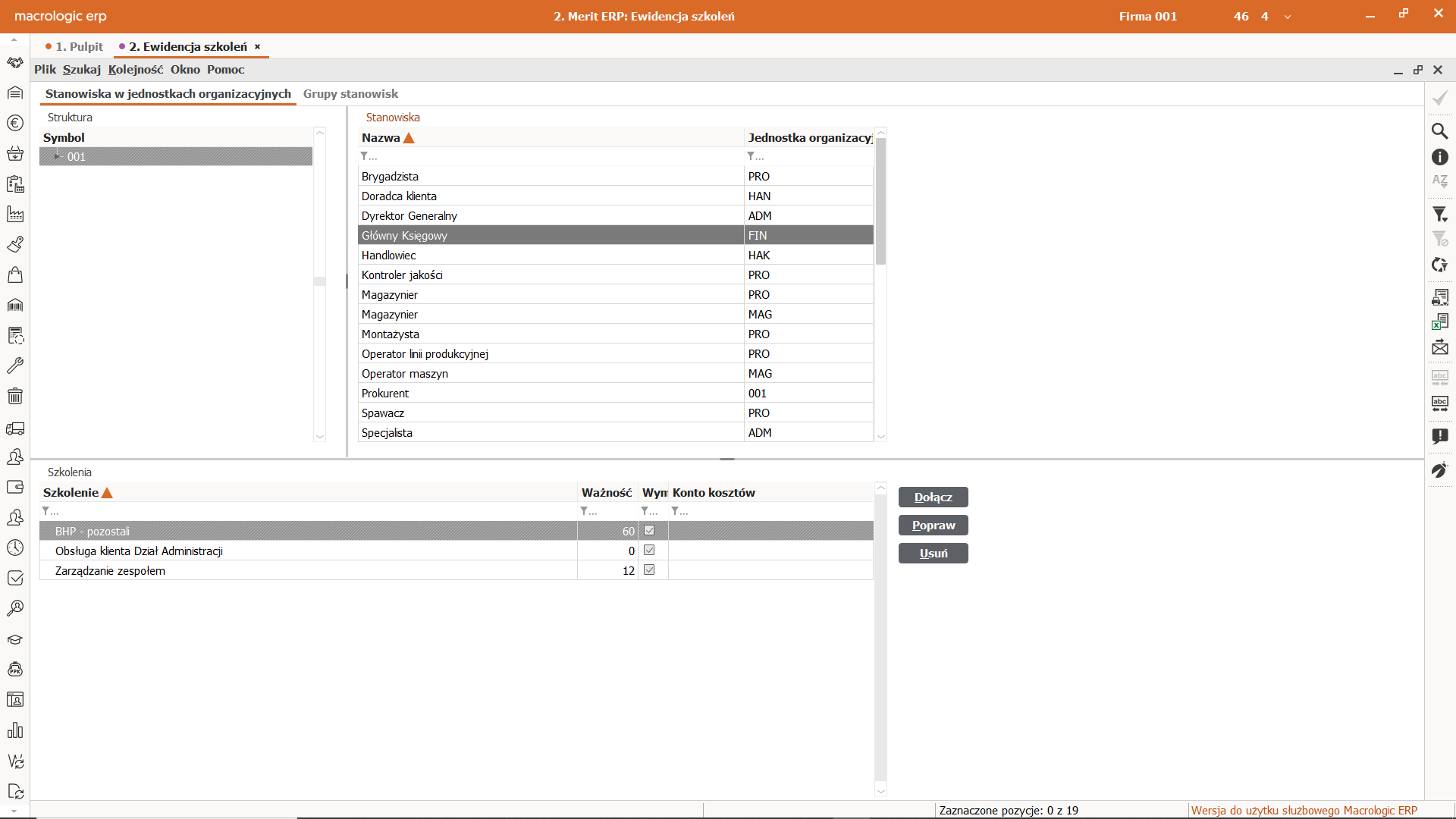
Task: Toggle checkbox for Zarządzanie zespołem row
Action: tap(649, 570)
